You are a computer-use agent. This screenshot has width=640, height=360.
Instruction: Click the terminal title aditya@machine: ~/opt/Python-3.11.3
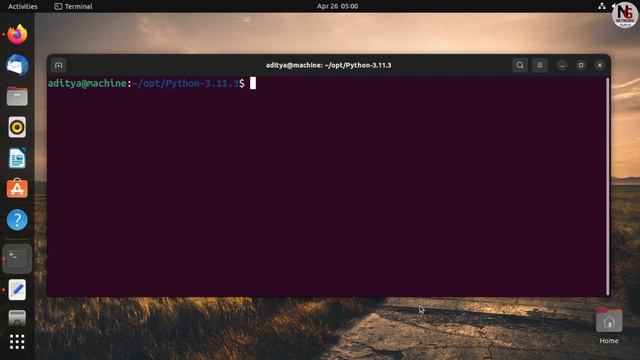pos(328,65)
